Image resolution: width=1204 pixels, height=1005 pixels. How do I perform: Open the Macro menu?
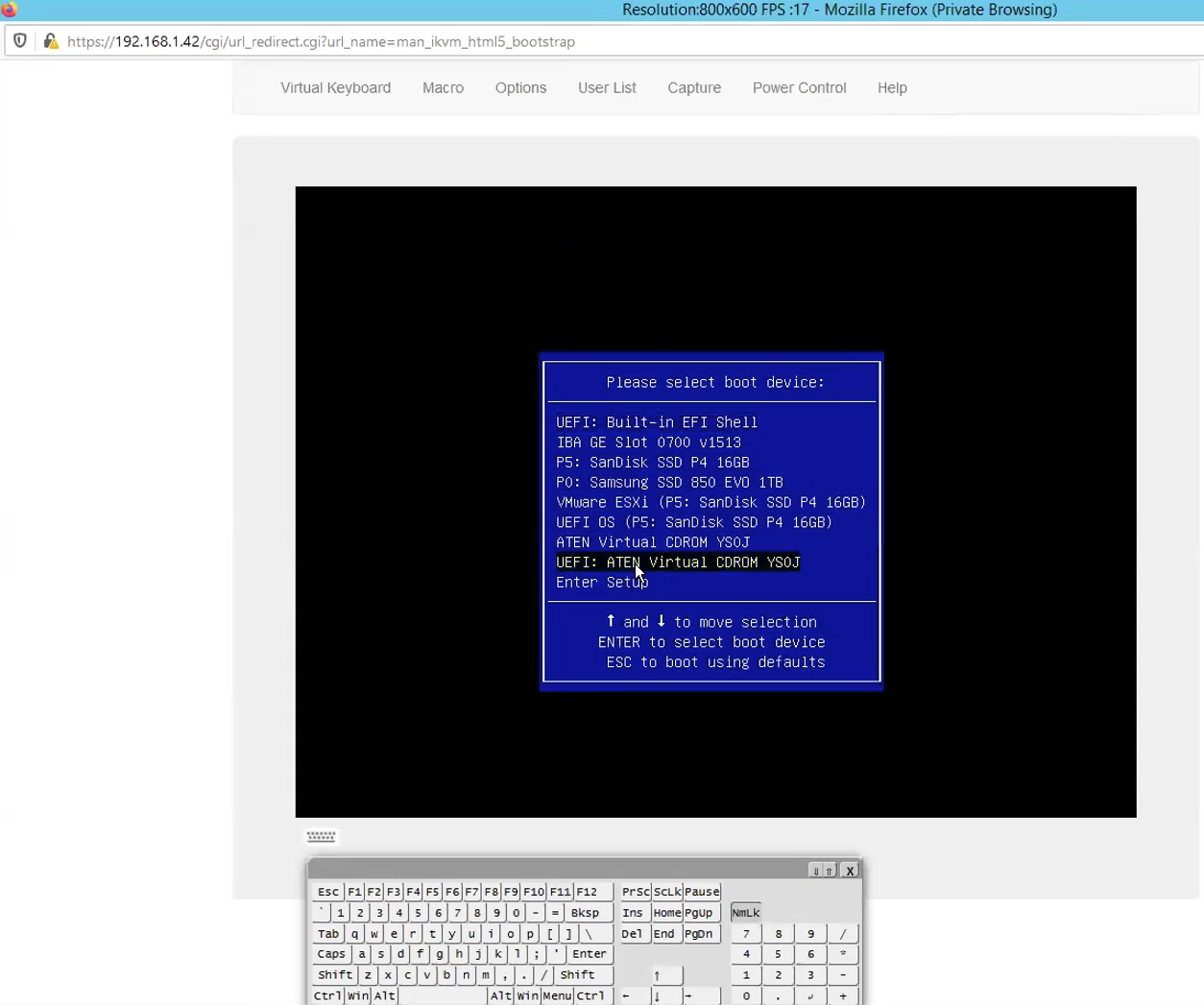[443, 87]
